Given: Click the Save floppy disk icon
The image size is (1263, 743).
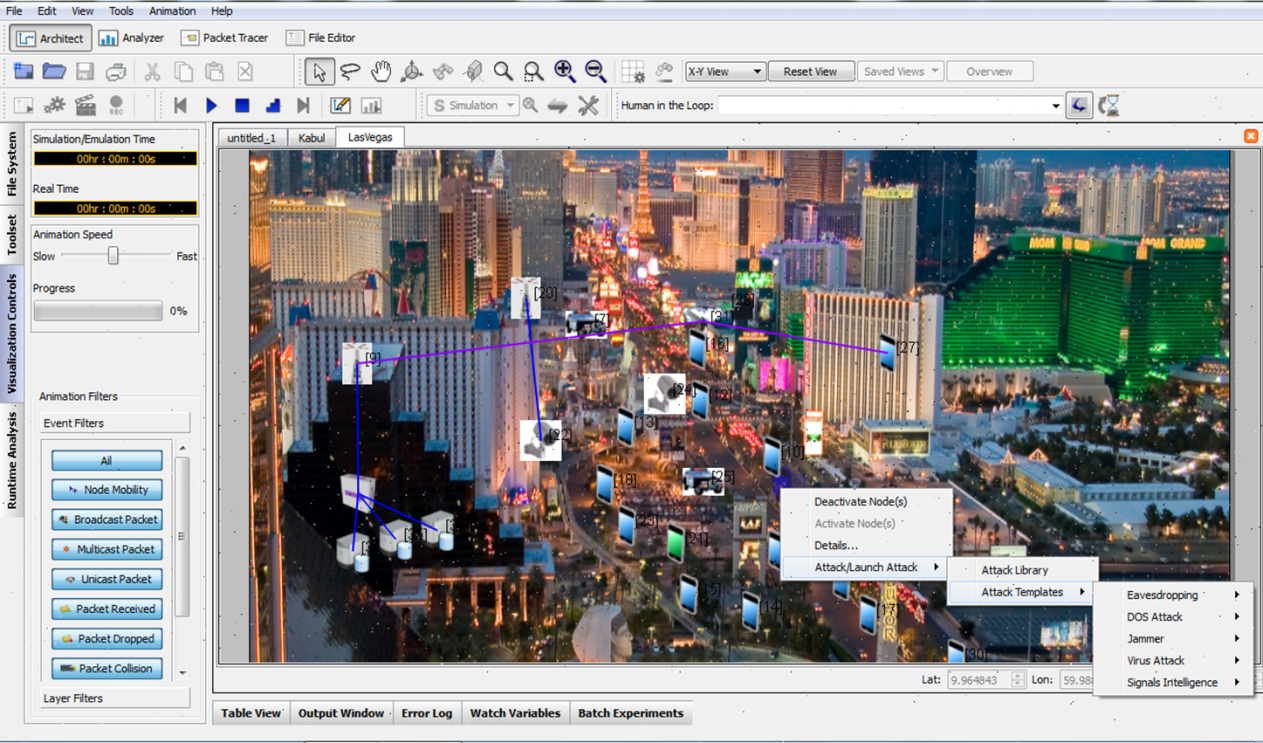Looking at the screenshot, I should coord(85,71).
